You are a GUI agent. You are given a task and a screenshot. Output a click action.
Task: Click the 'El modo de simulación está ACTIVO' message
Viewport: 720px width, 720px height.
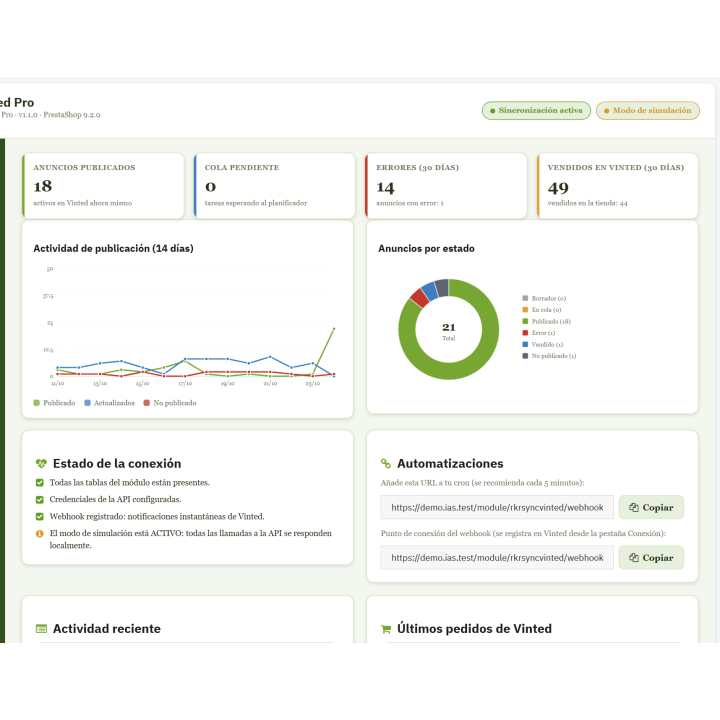pyautogui.click(x=191, y=539)
